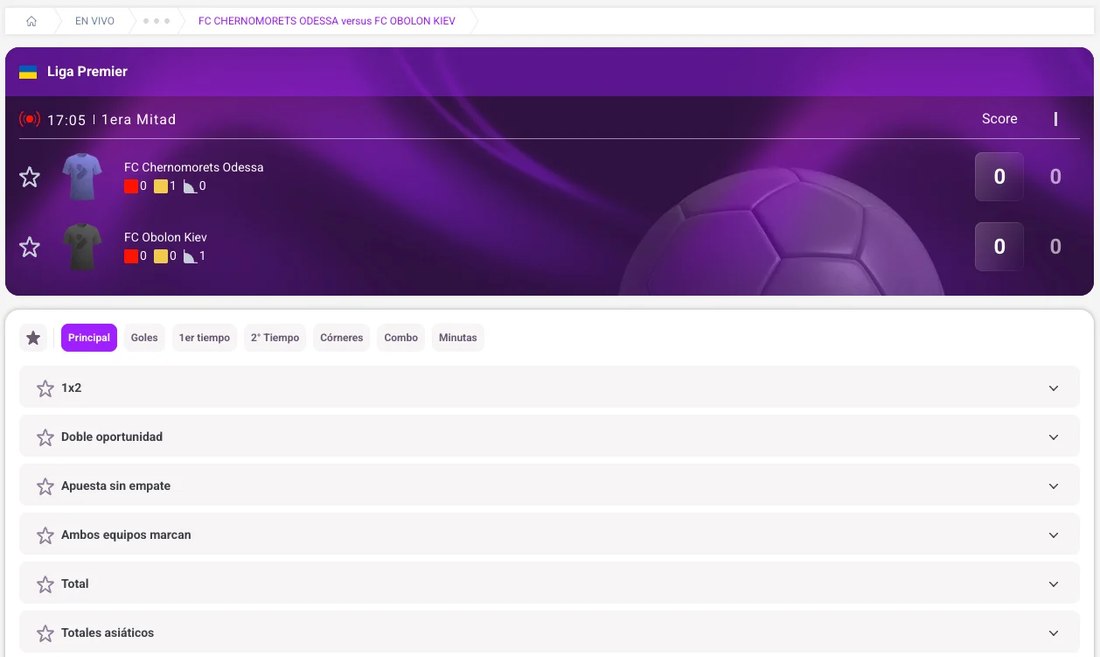Expand the Ambos equipos marcan chevron
Image resolution: width=1100 pixels, height=657 pixels.
coord(1054,536)
